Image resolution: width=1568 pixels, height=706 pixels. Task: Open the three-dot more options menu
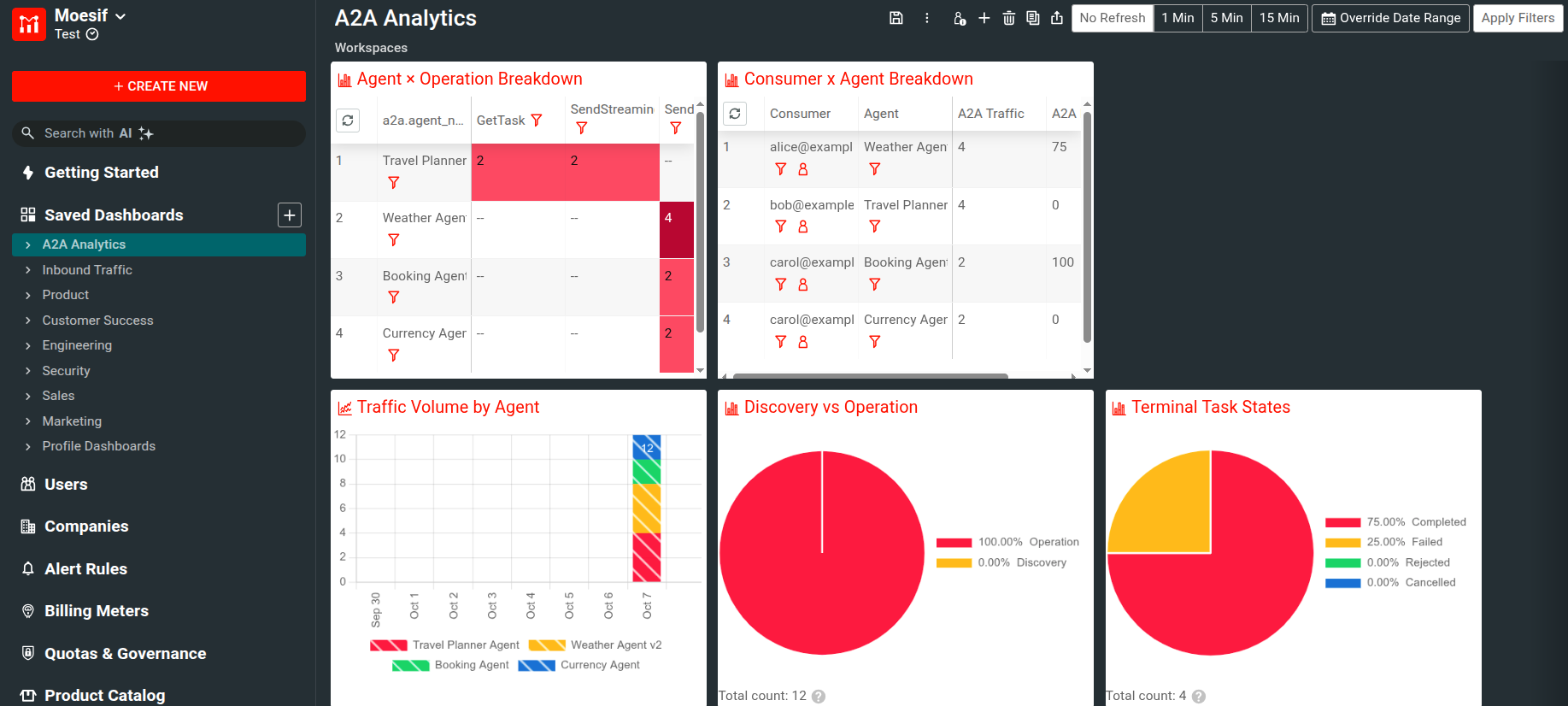pos(927,18)
